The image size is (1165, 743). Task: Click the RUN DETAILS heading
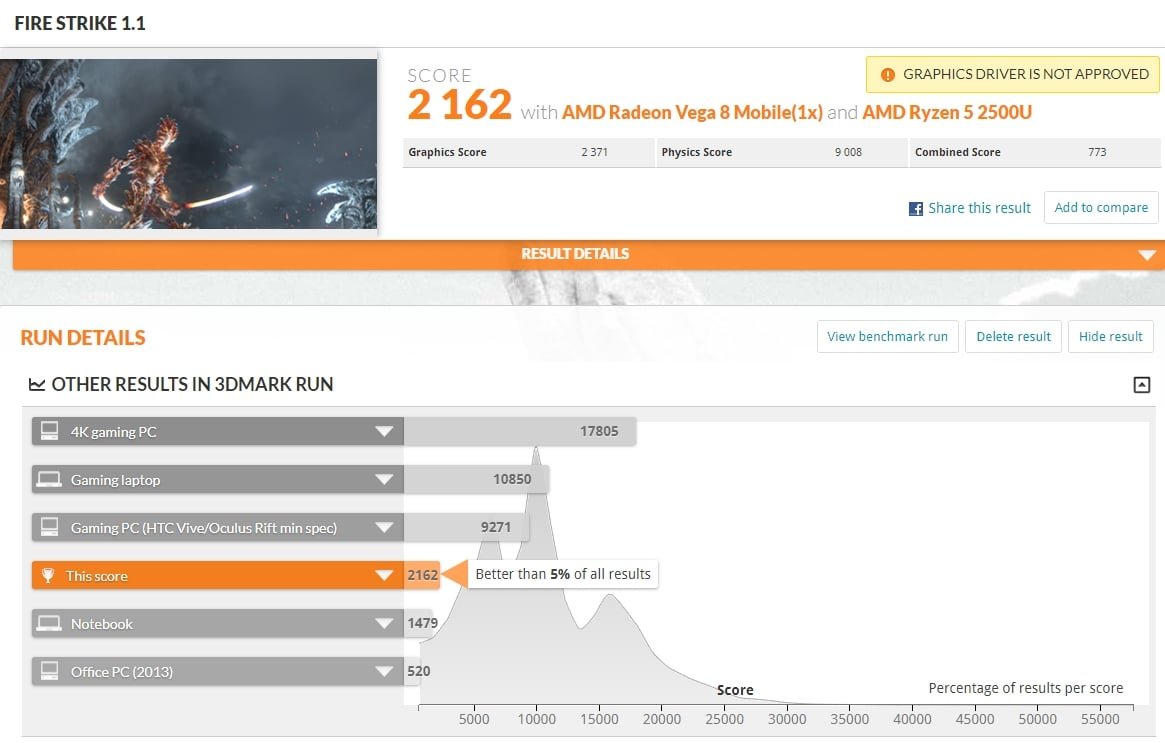(82, 337)
